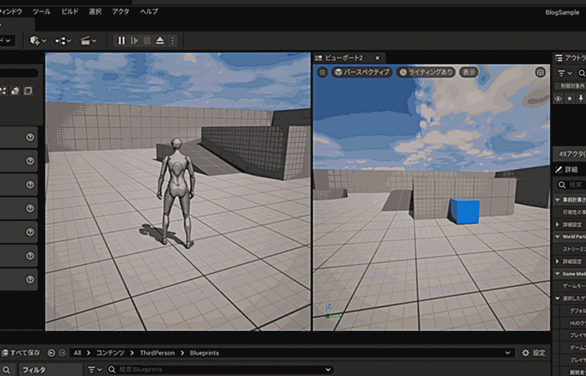The width and height of the screenshot is (586, 376).
Task: Open the Blueprints toolbar dropdown
Action: pos(63,41)
